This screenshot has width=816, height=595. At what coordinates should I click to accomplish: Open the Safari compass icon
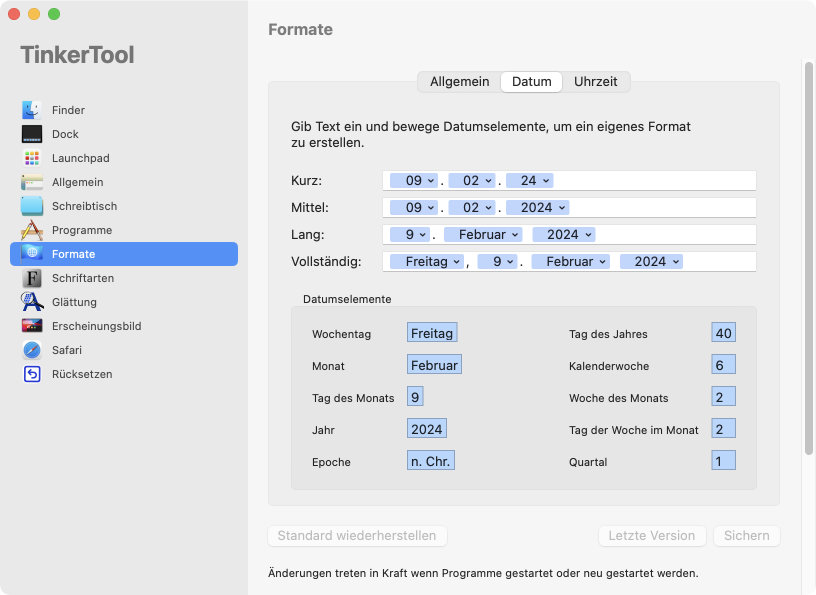coord(32,350)
